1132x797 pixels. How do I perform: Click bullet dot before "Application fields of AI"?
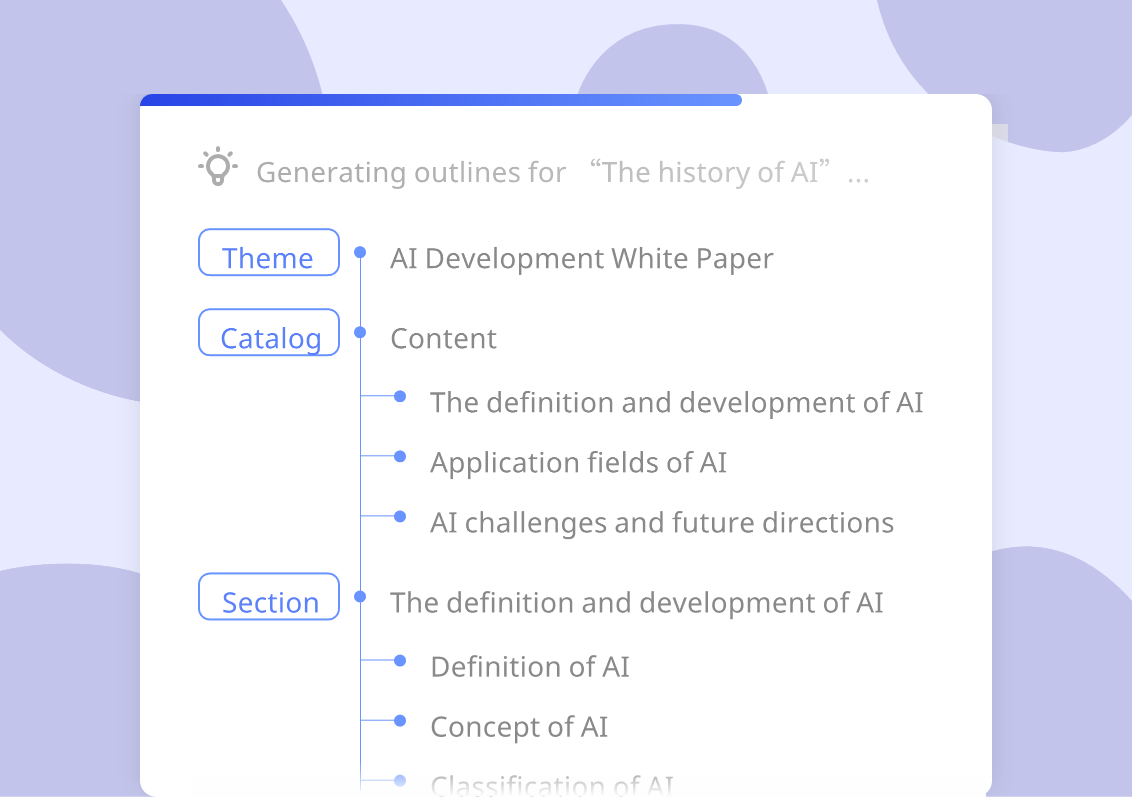pyautogui.click(x=400, y=456)
